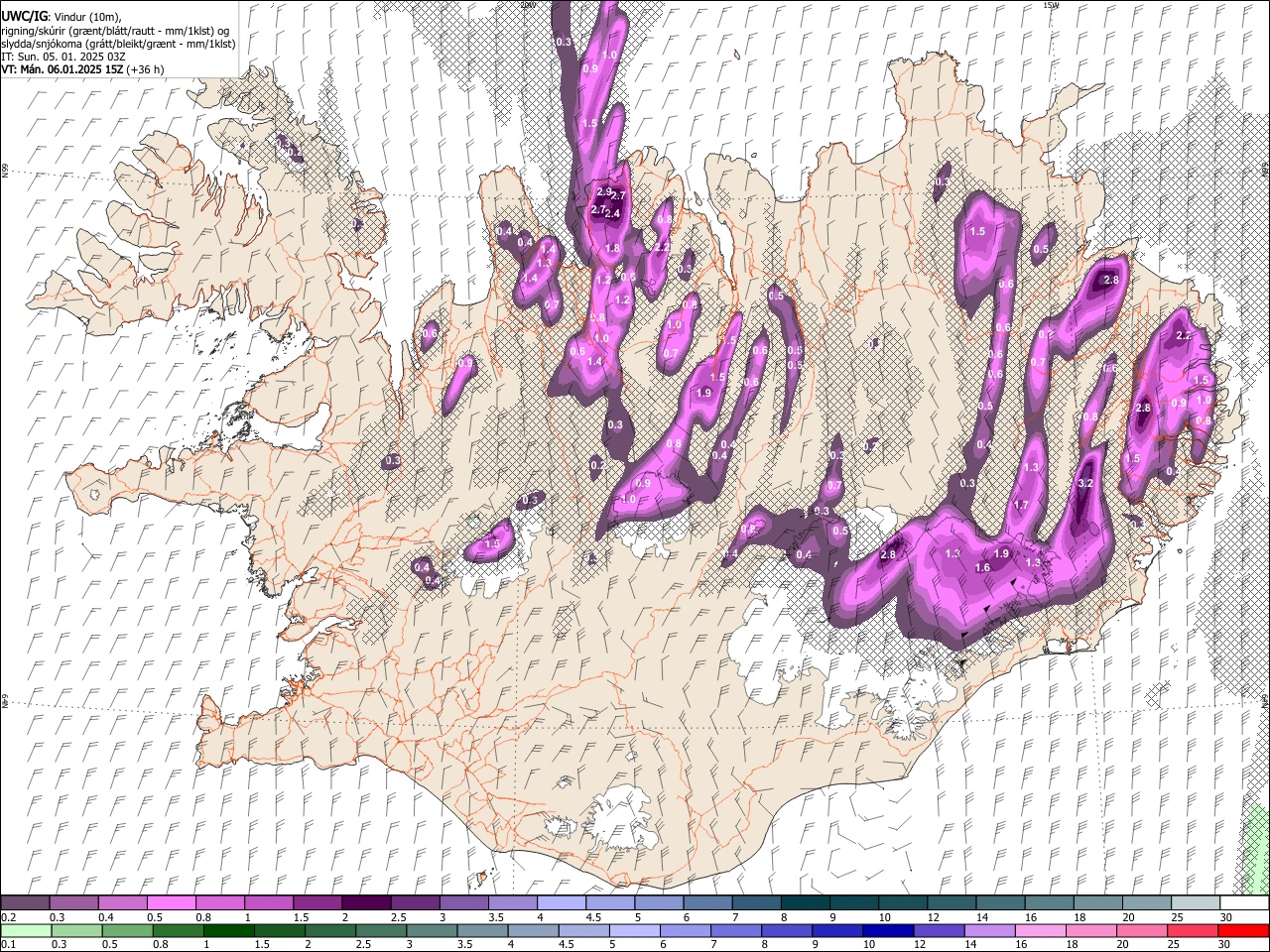Pick the 1.5 purple swatch in upper legend
The height and width of the screenshot is (952, 1270).
[x=317, y=903]
